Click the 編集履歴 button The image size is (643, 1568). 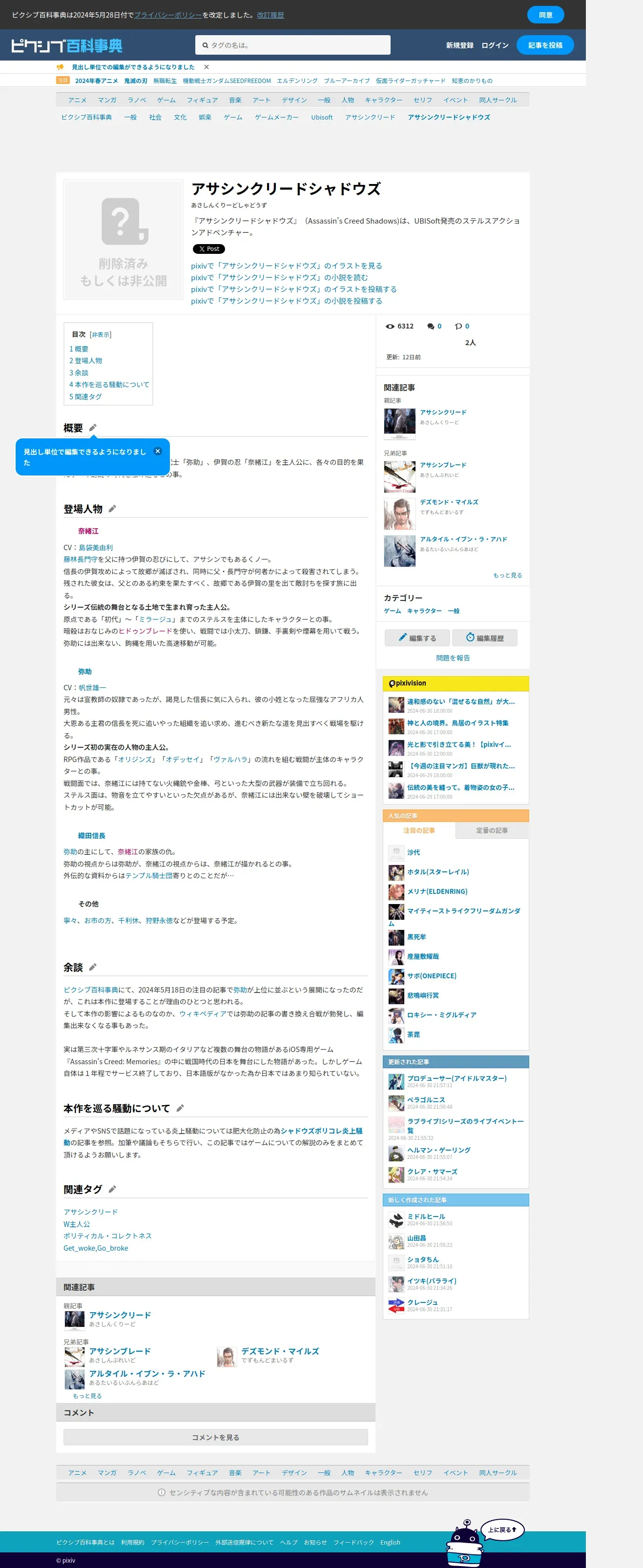pos(485,637)
